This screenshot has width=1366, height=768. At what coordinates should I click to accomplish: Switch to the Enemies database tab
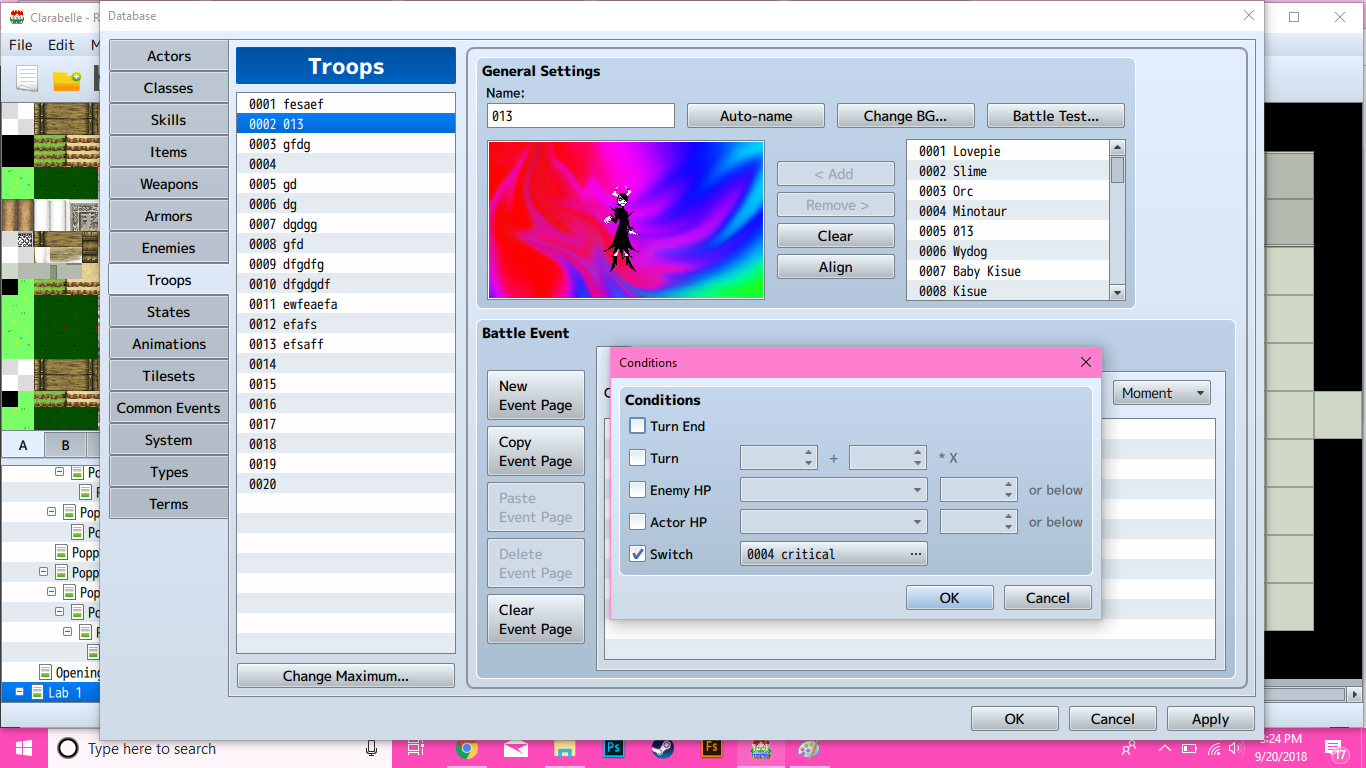tap(169, 248)
